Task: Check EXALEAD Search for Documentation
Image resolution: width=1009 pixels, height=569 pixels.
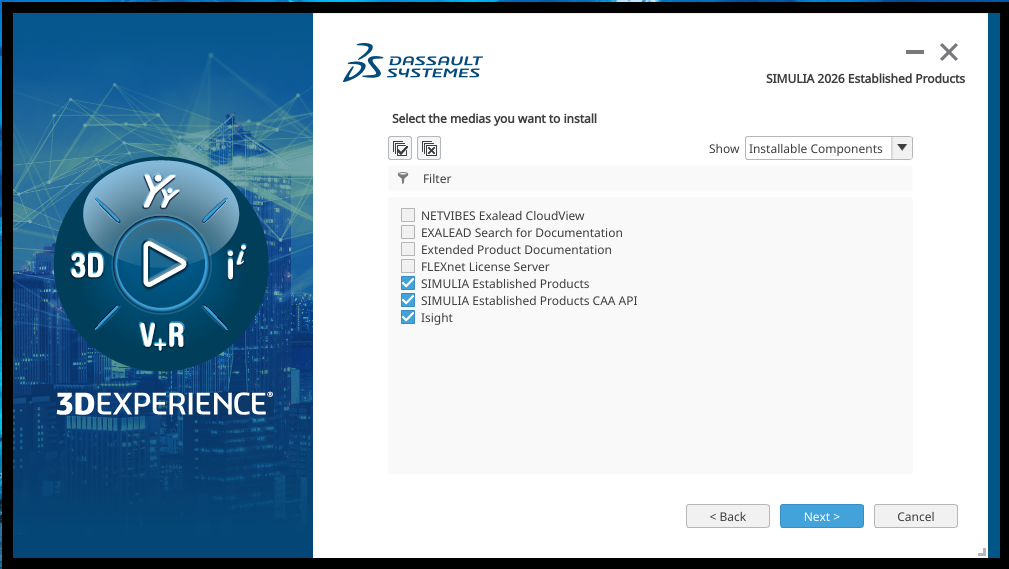Action: (x=408, y=233)
